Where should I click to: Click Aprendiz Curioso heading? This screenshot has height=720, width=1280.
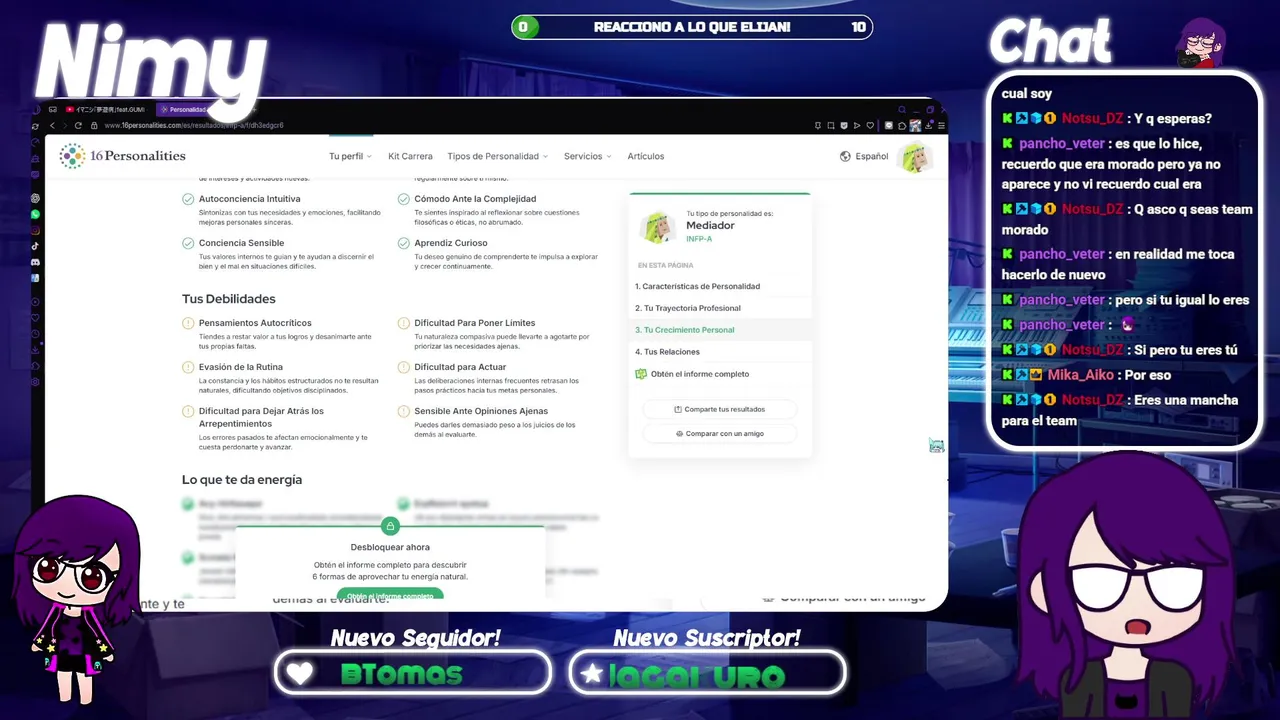(451, 243)
